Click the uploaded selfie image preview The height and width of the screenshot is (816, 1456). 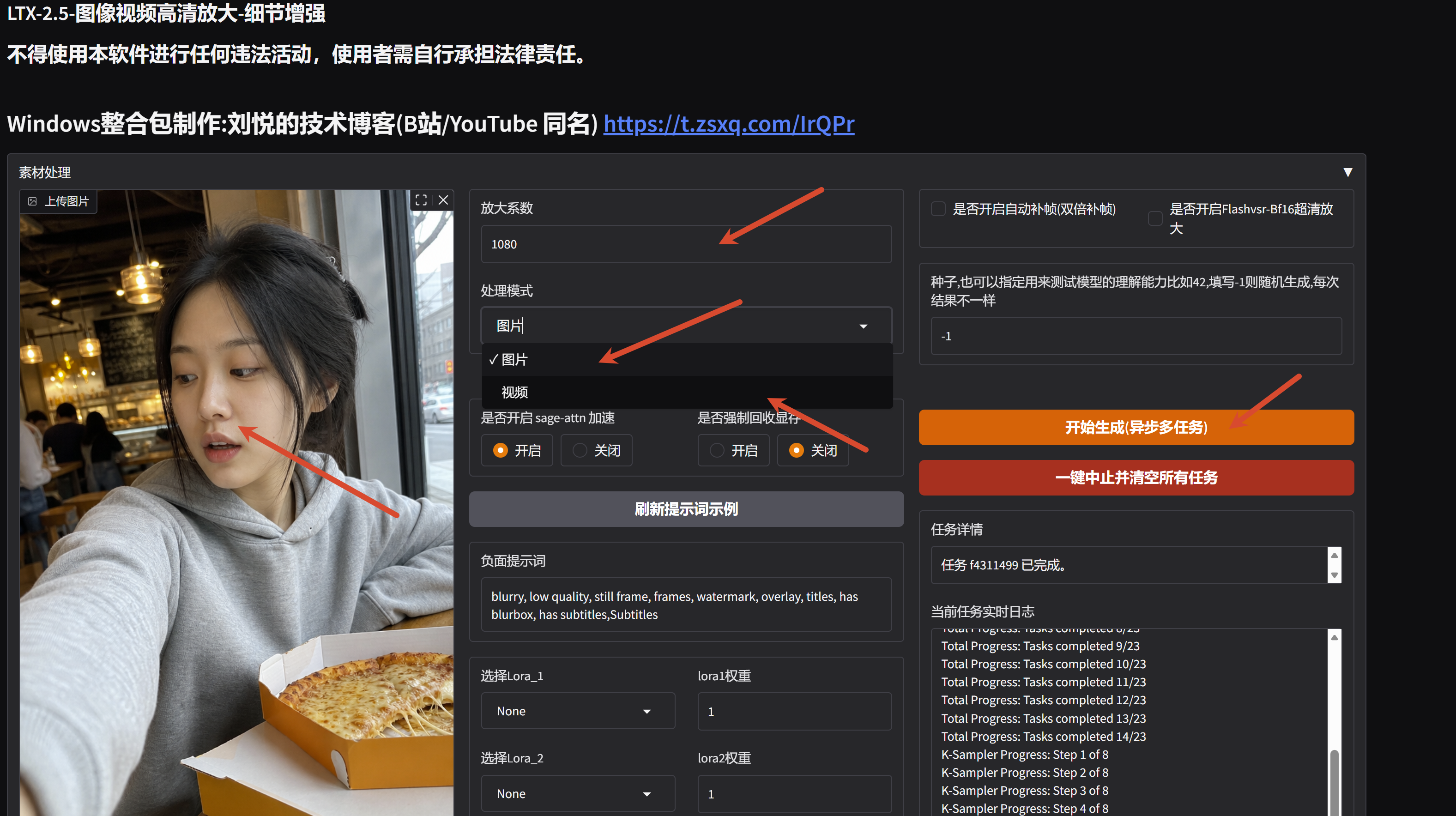point(236,503)
